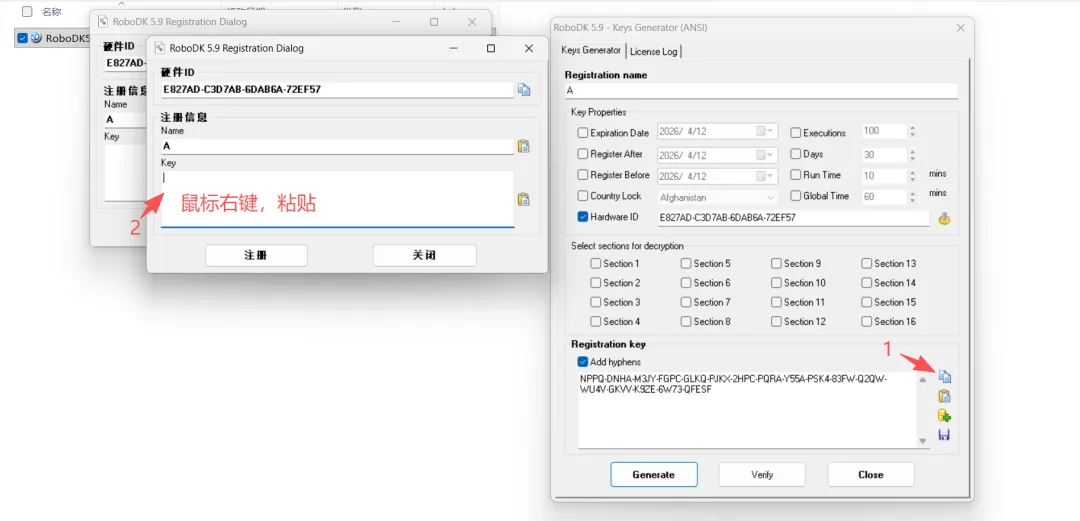The width and height of the screenshot is (1080, 521).
Task: Enable the Run Time checkbox
Action: [x=796, y=175]
